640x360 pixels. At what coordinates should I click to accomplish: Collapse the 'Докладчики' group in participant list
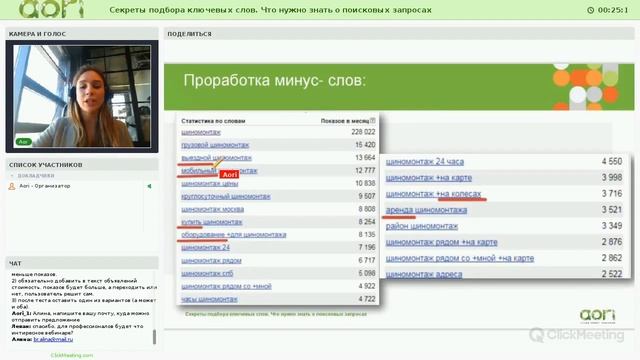point(12,176)
